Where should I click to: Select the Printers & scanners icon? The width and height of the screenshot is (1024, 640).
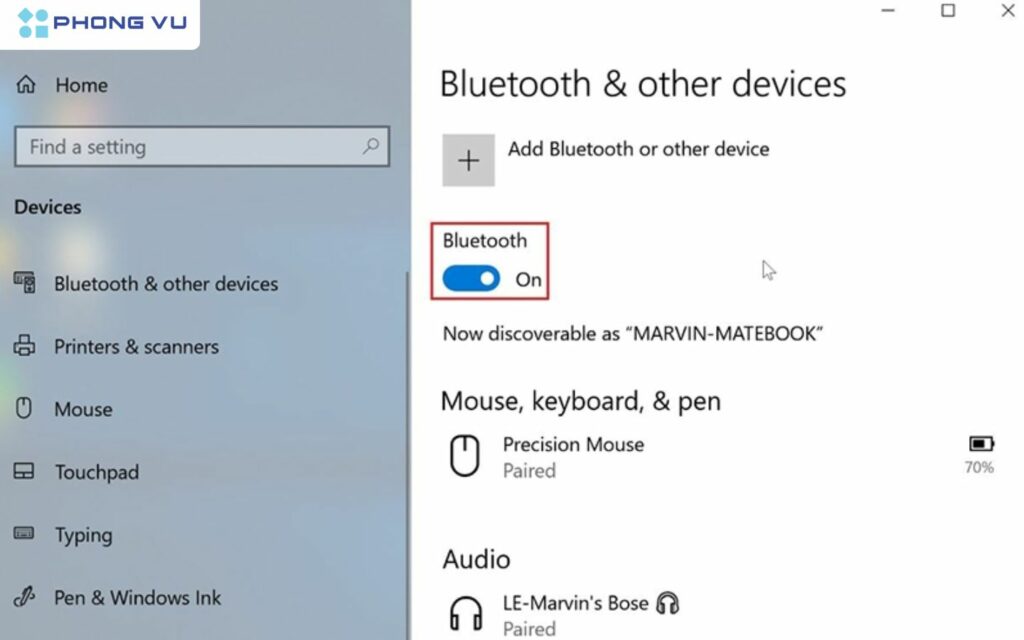coord(24,346)
